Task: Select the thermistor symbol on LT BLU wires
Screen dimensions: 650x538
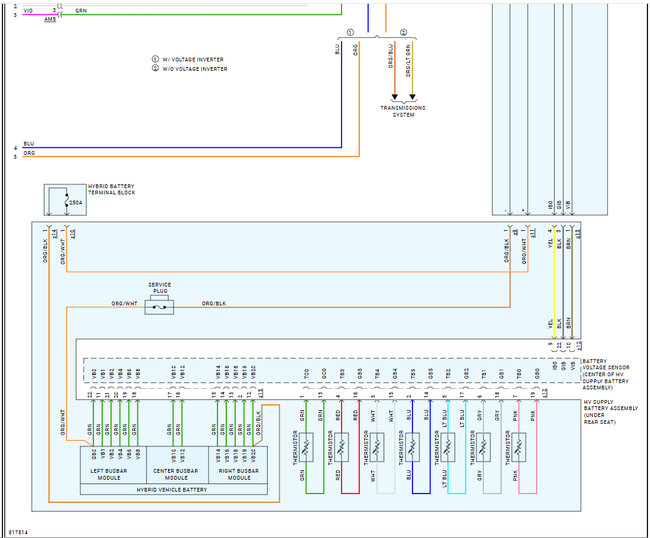Action: pyautogui.click(x=448, y=447)
